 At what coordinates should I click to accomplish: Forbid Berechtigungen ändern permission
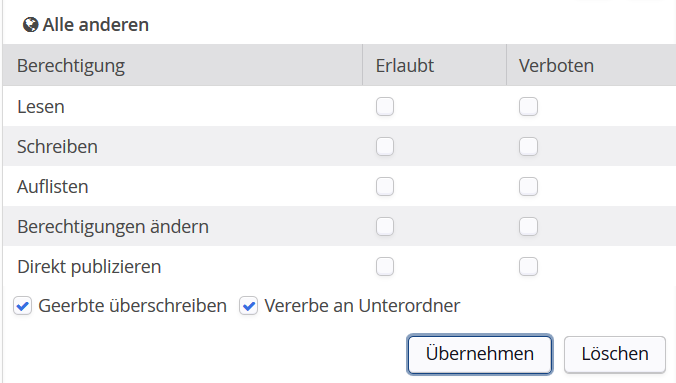528,226
